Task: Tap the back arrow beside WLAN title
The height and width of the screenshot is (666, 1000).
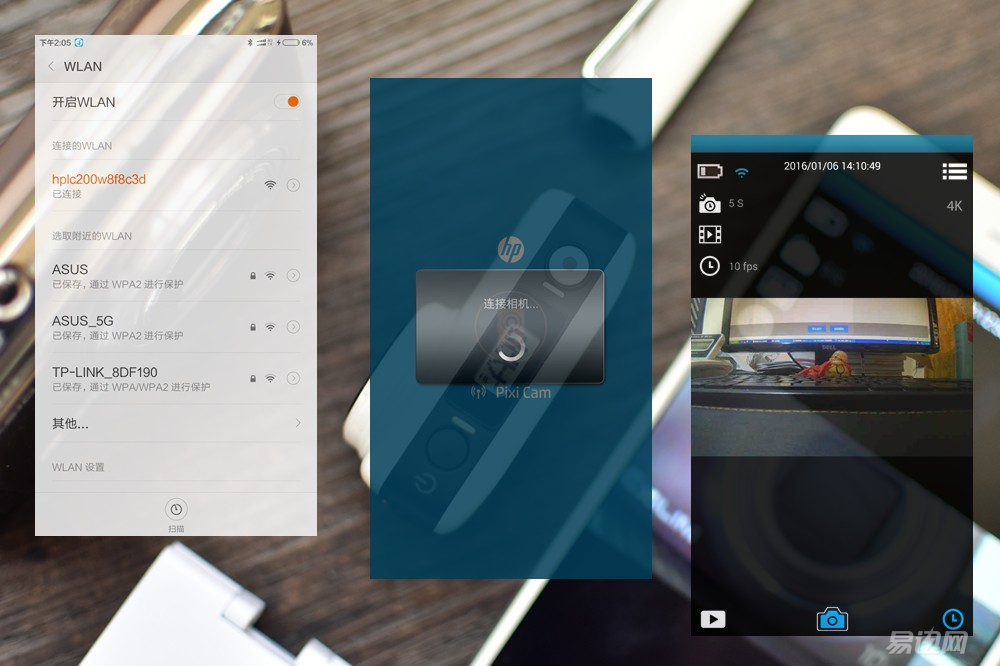Action: click(51, 66)
